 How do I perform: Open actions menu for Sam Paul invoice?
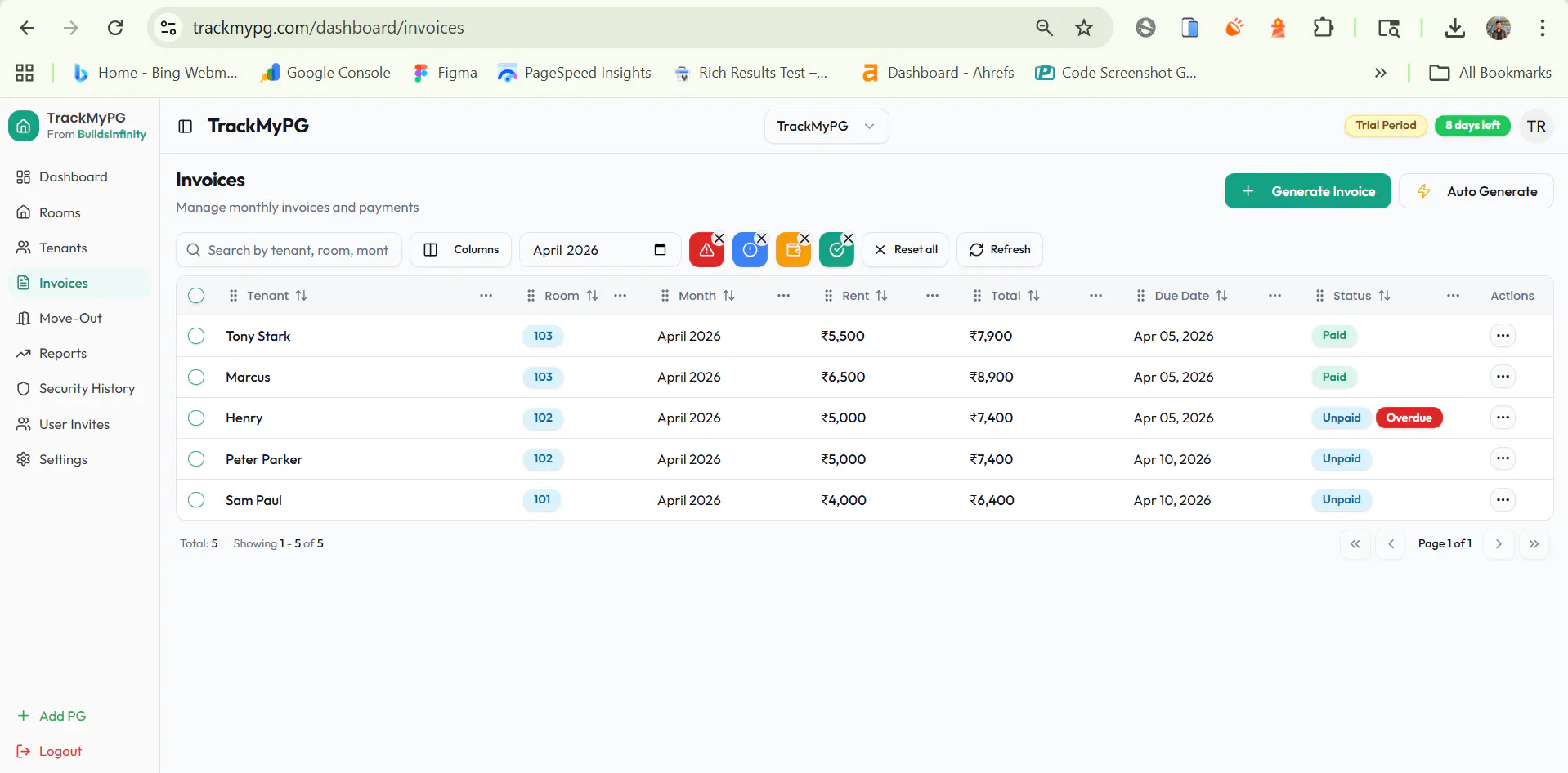[1503, 499]
